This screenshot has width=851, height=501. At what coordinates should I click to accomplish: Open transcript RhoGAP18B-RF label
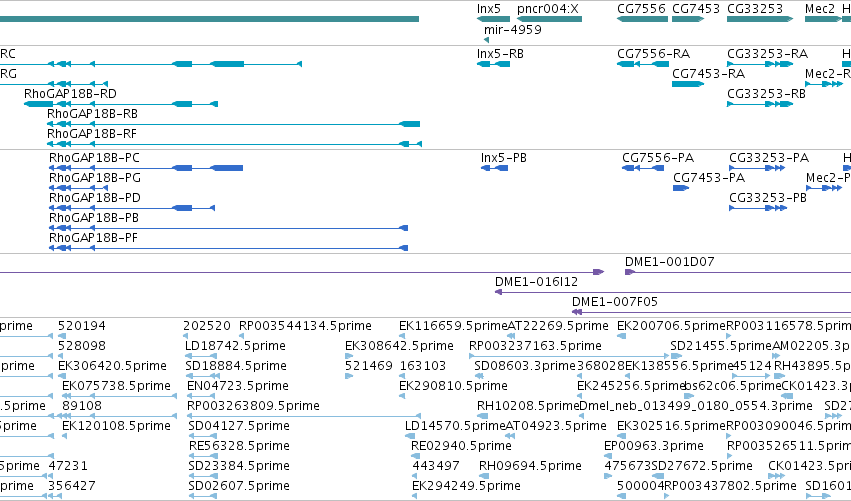tap(92, 134)
